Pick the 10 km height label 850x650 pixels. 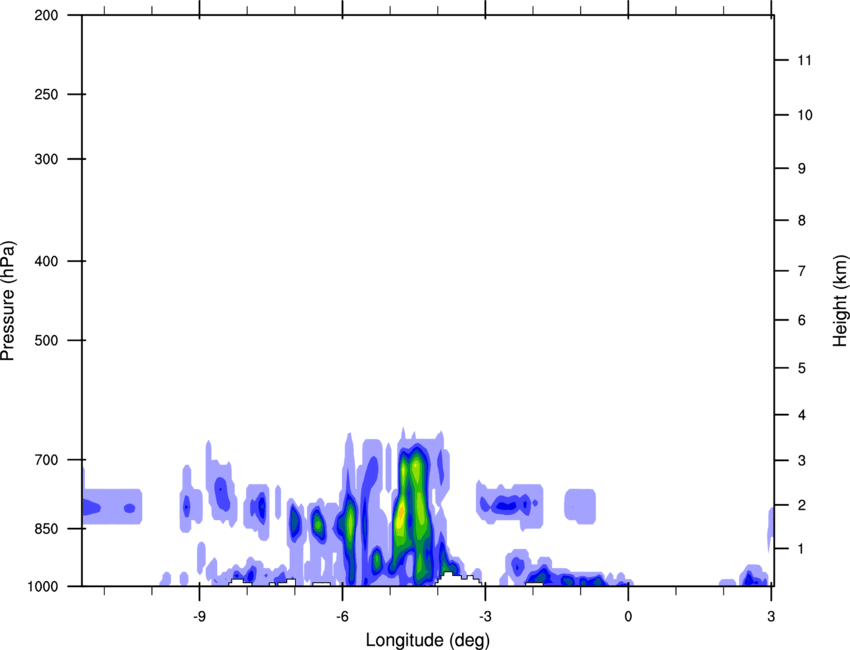click(805, 115)
